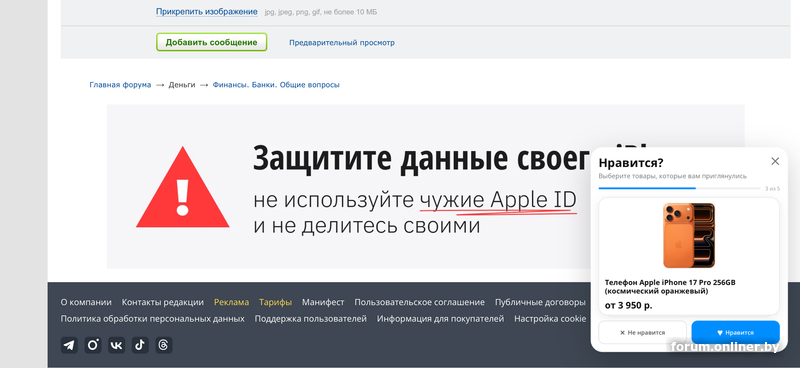Open the Instagram social icon in footer
The height and width of the screenshot is (368, 800).
(x=93, y=346)
